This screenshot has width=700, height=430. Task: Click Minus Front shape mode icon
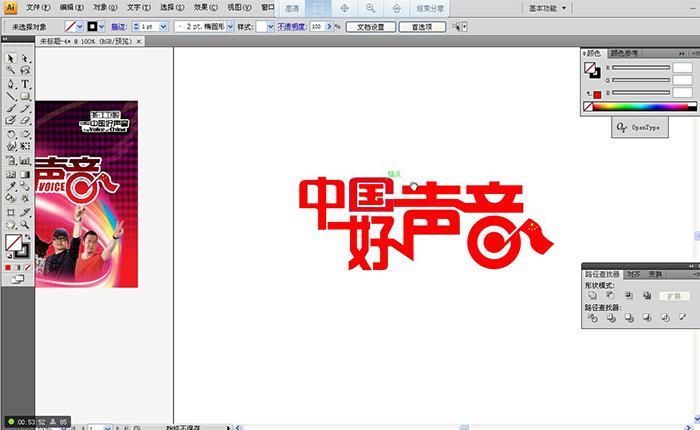(610, 296)
